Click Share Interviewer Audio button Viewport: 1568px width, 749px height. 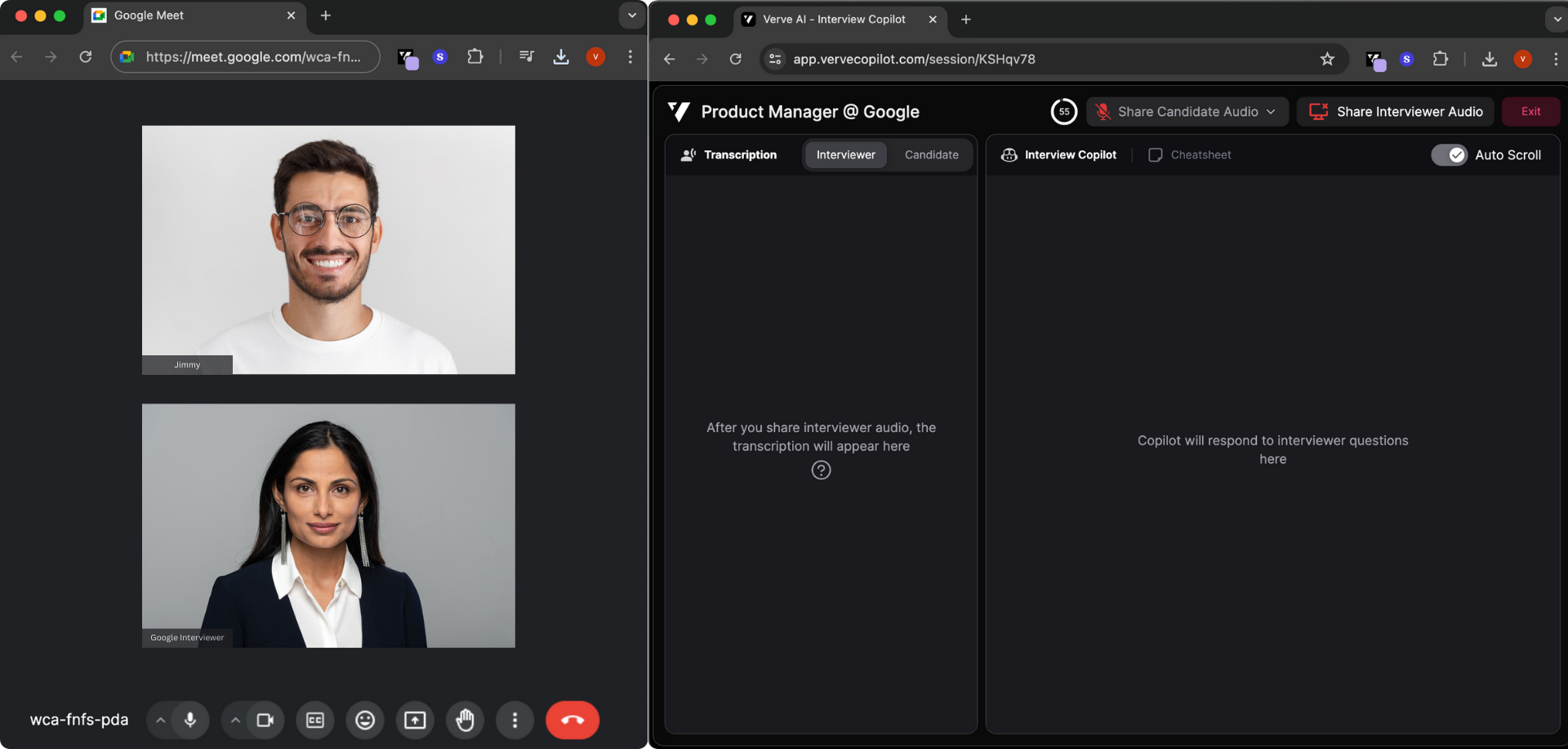(x=1396, y=112)
